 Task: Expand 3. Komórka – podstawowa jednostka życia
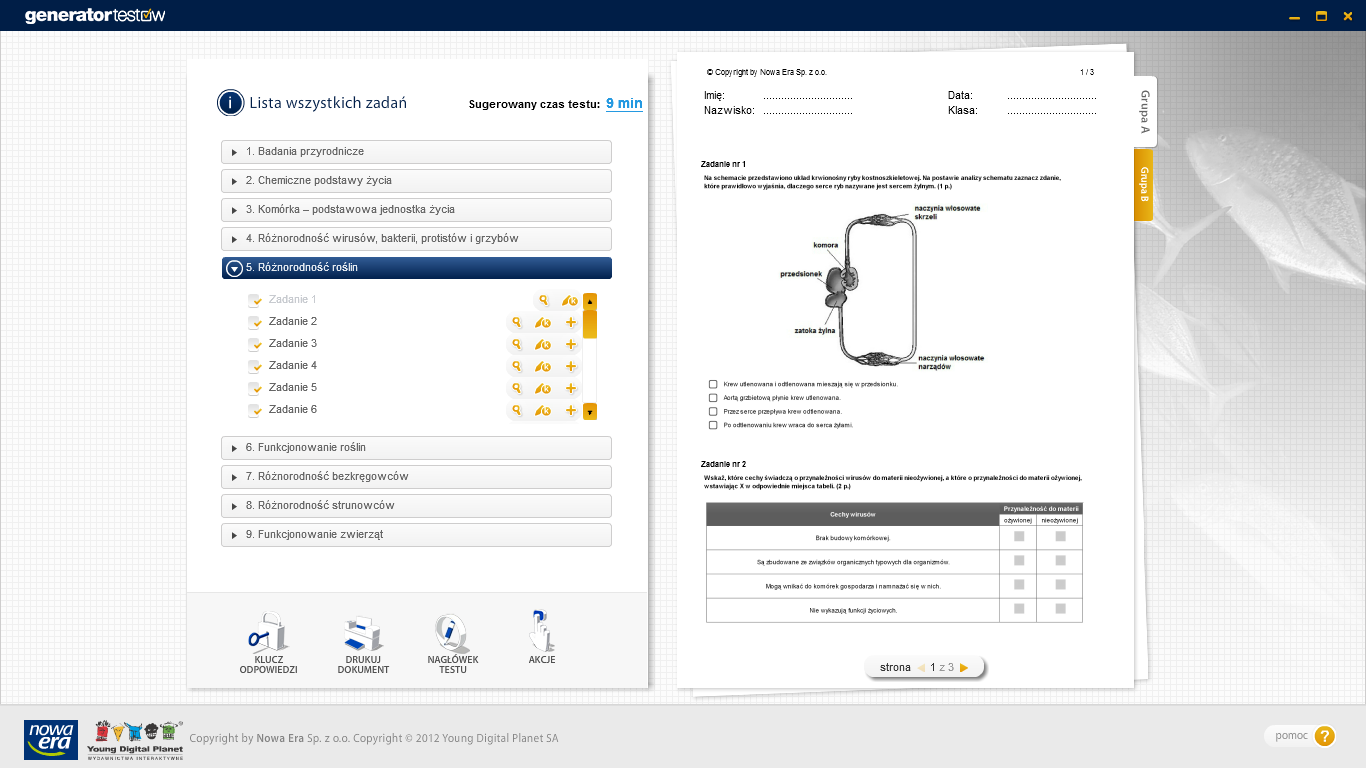click(x=416, y=210)
